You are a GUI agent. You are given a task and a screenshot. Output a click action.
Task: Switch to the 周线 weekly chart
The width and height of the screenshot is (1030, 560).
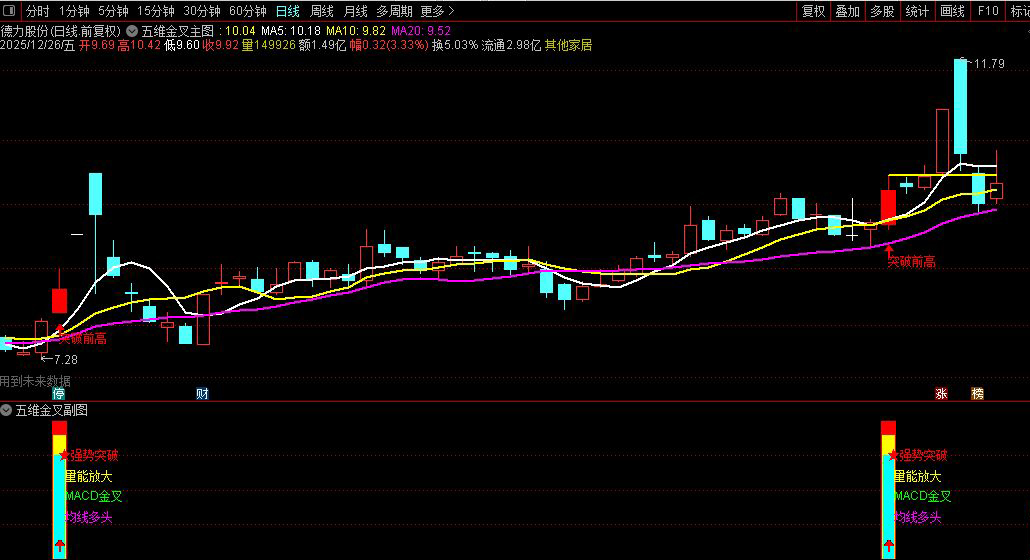pos(322,11)
